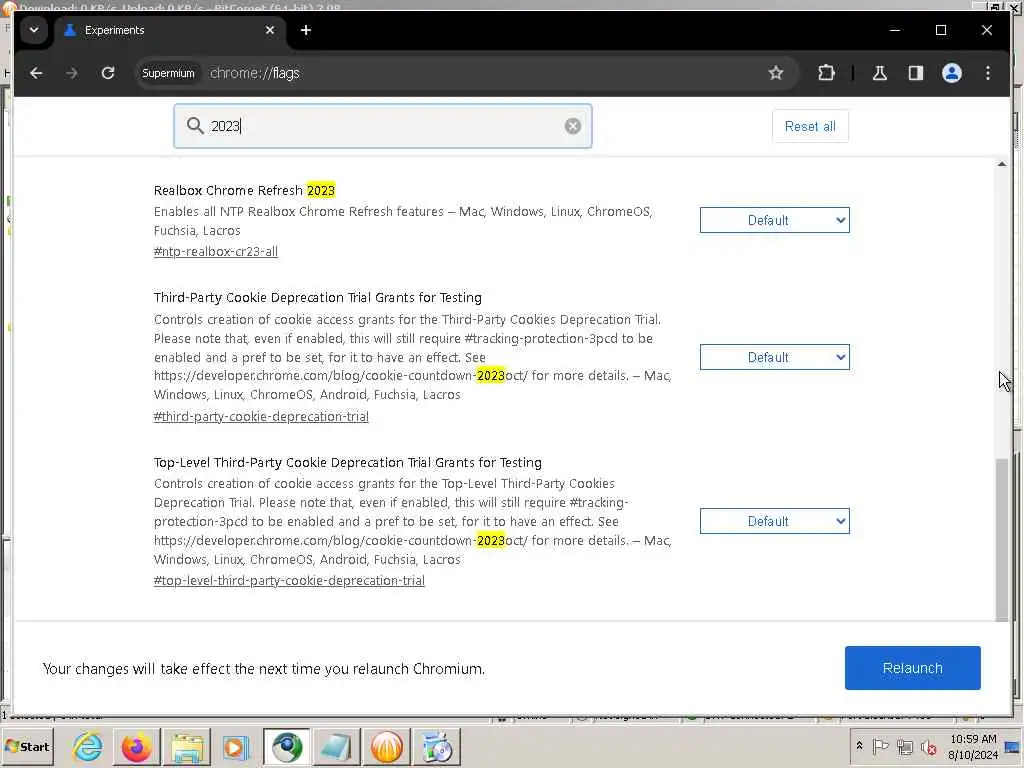
Task: Follow the #top-level-third-party-cookie-deprecation-trial link
Action: pos(289,581)
